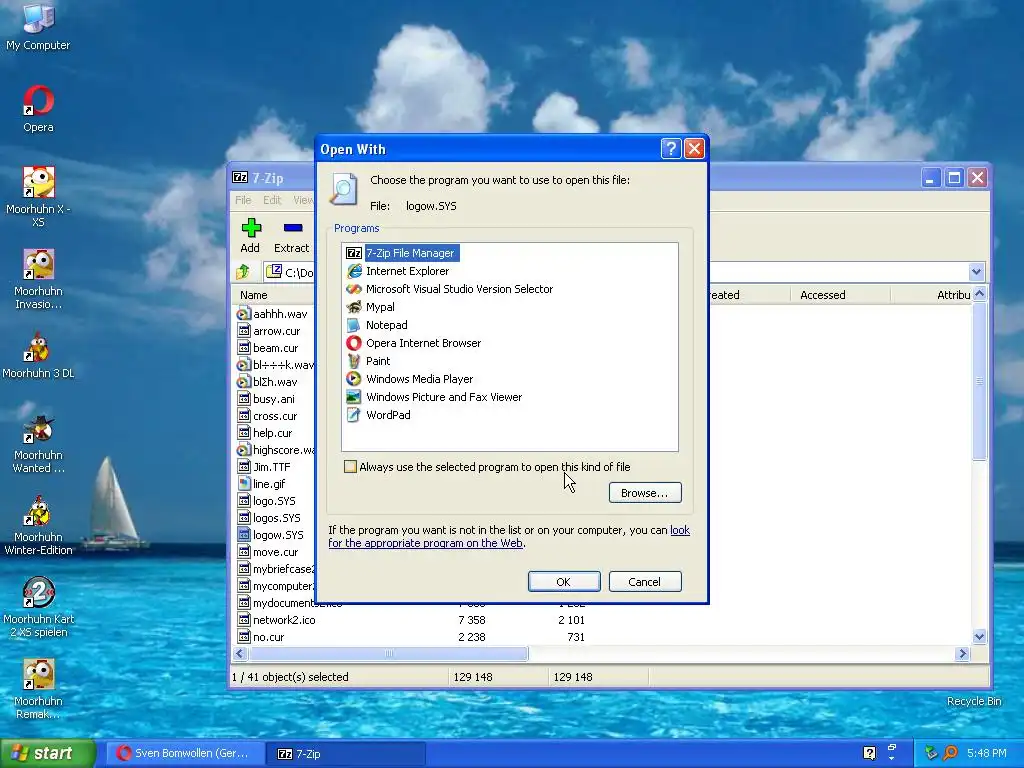Click the green tray icon beside the clock

(x=931, y=753)
